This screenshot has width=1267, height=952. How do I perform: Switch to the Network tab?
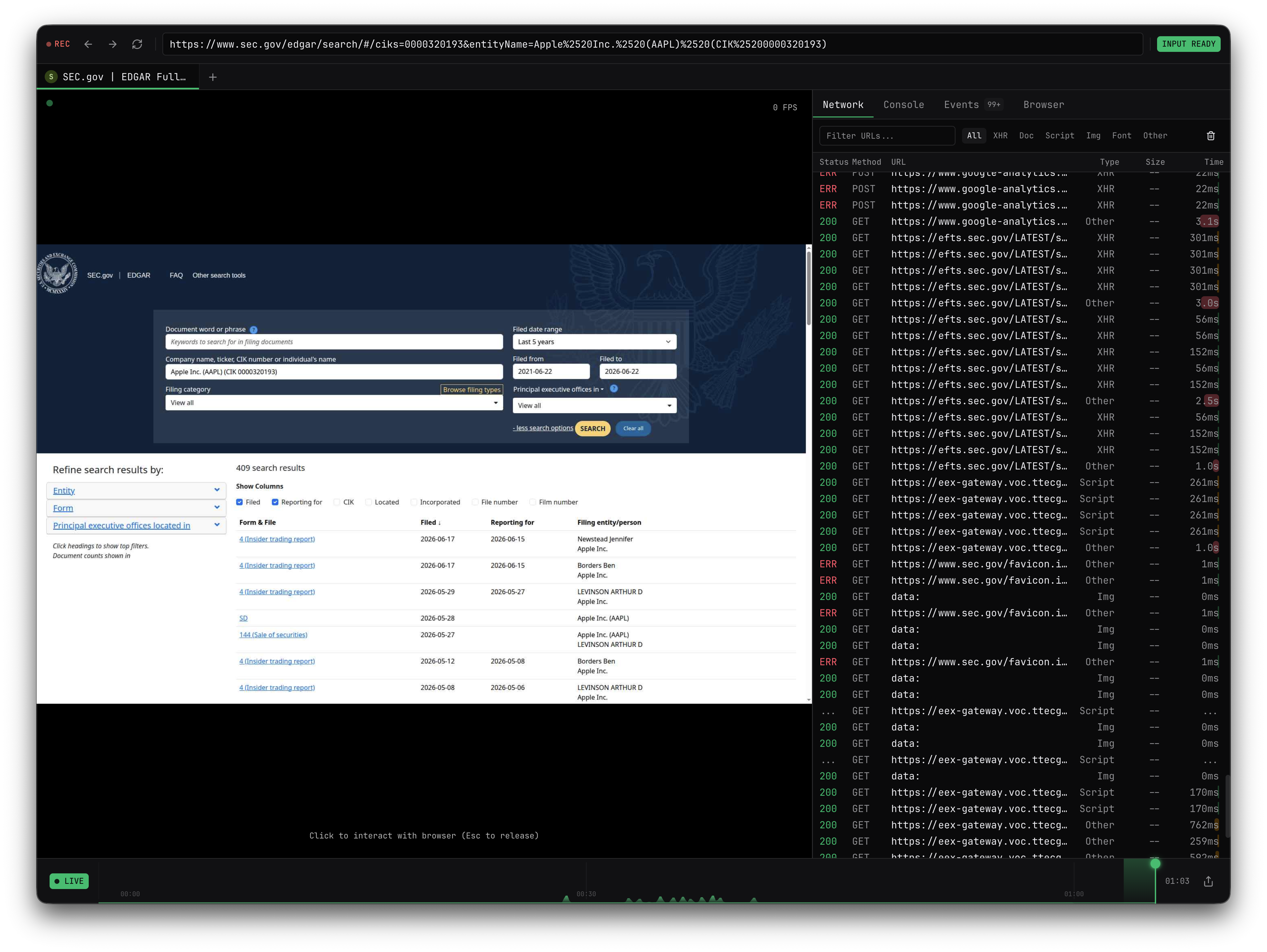tap(843, 105)
